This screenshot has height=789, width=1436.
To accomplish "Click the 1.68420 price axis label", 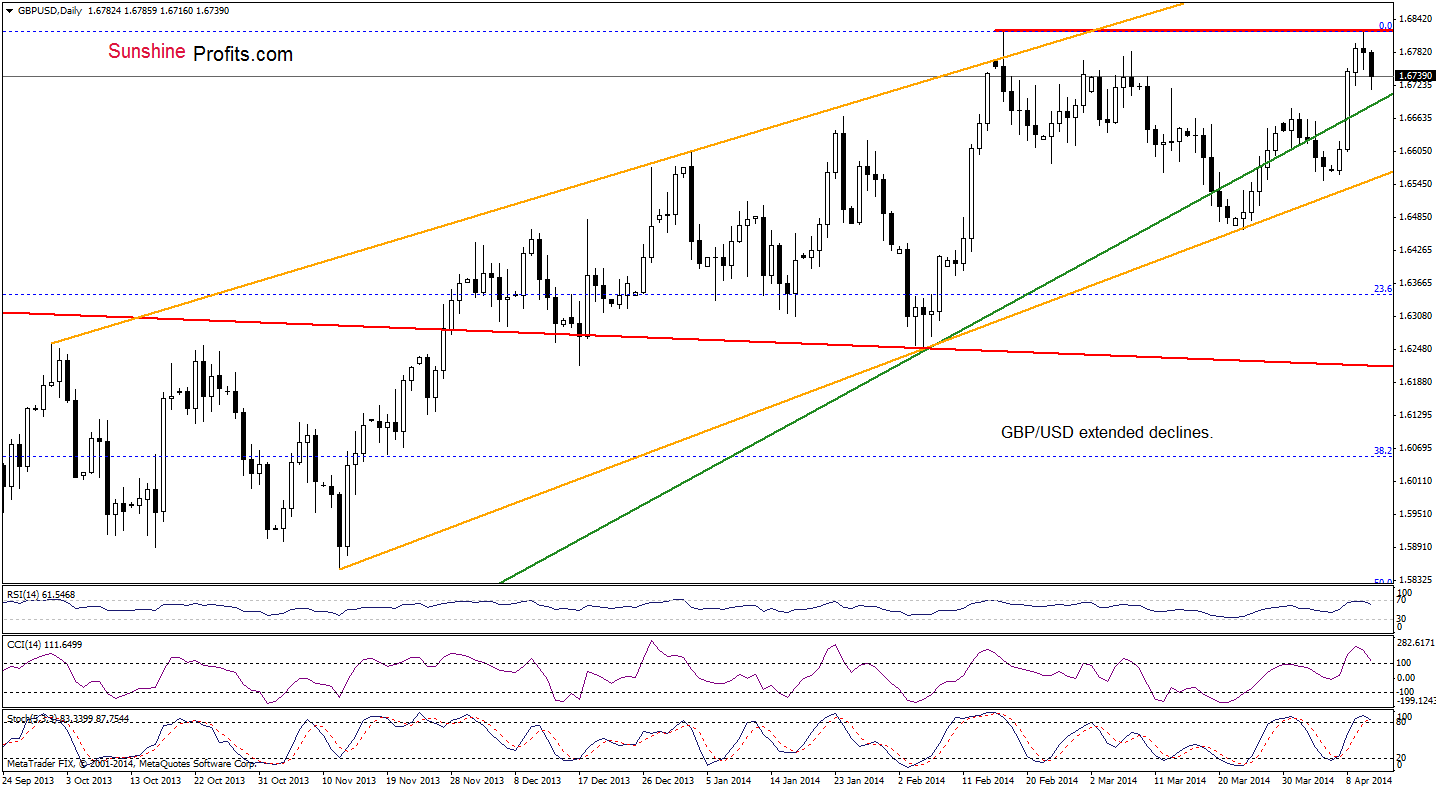I will coord(1416,18).
